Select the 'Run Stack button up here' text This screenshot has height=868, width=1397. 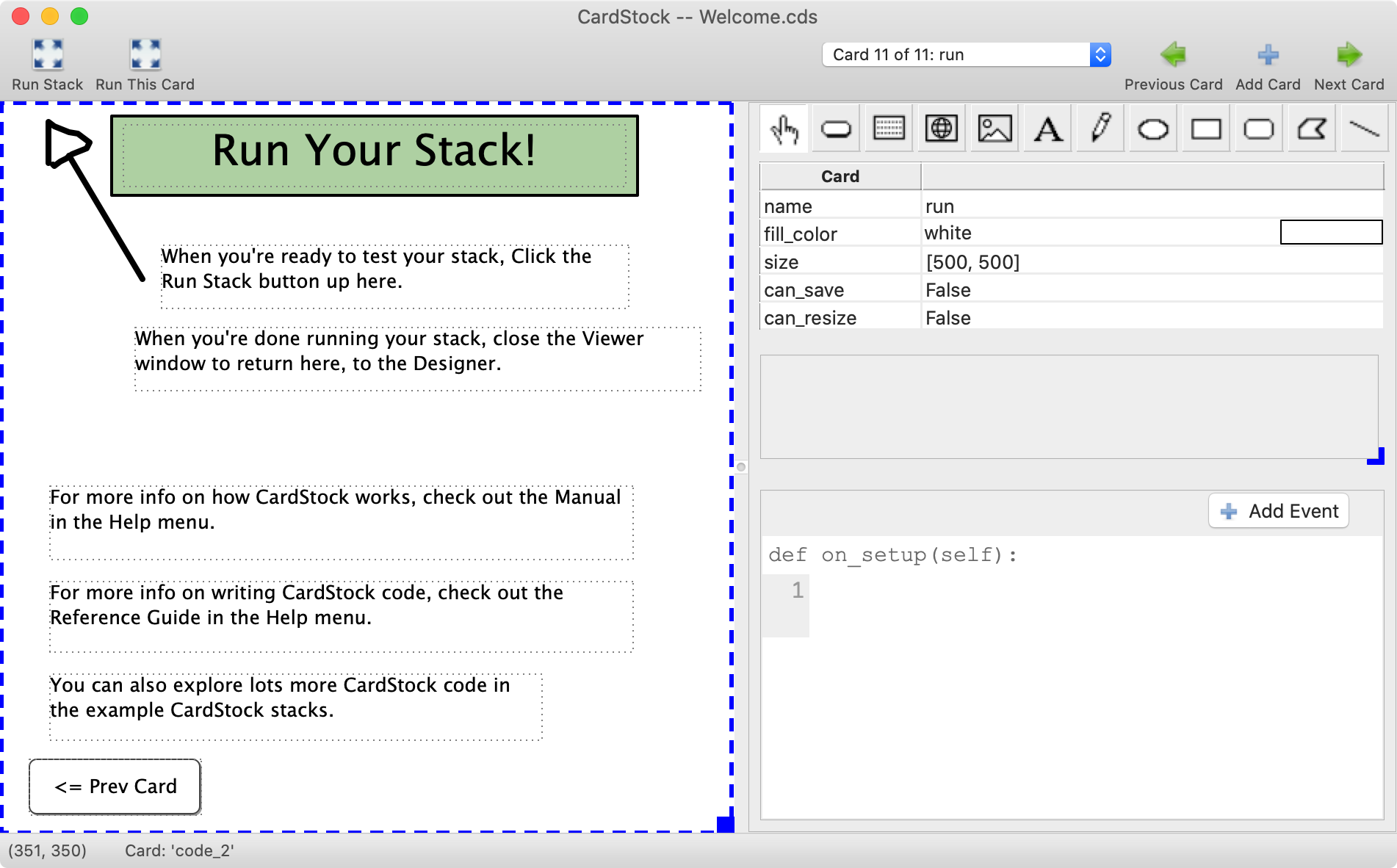pyautogui.click(x=395, y=276)
